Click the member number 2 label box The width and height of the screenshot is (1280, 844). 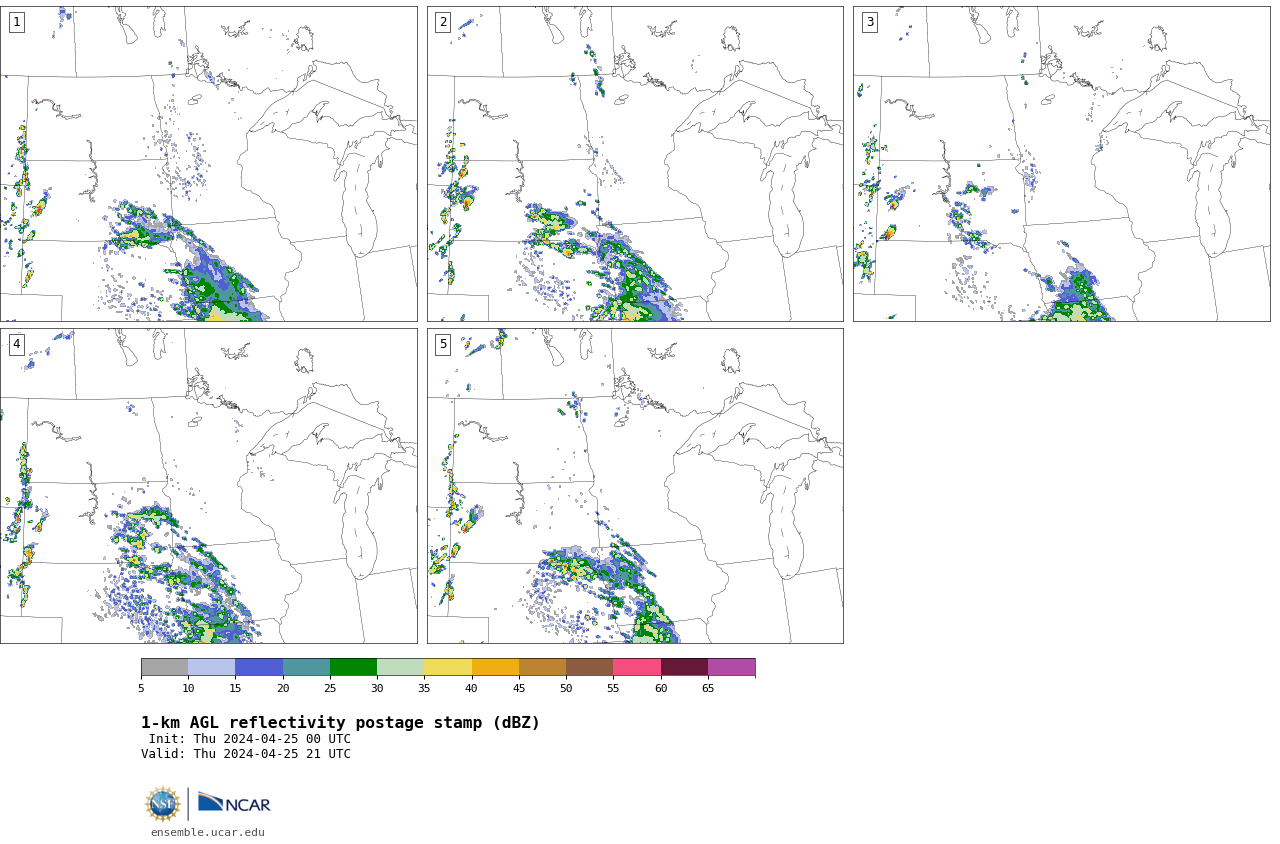click(443, 22)
